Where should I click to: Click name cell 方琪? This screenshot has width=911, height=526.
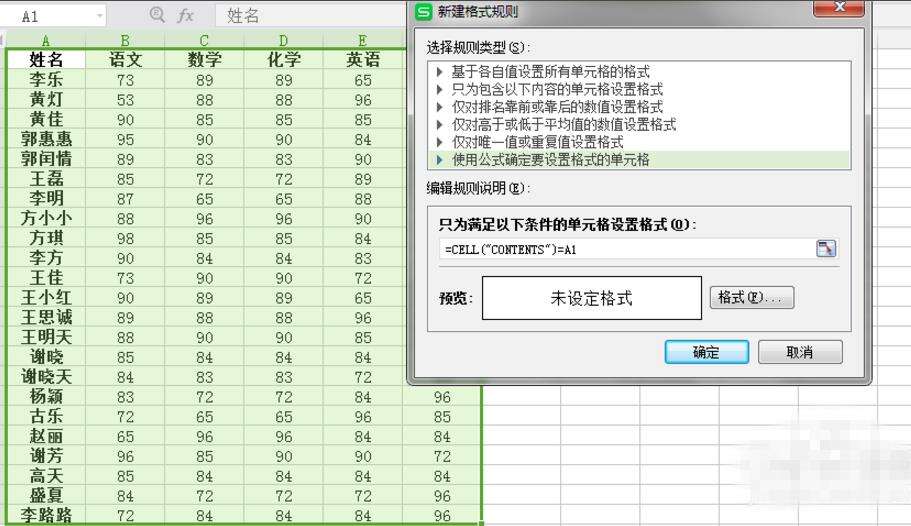[x=46, y=238]
